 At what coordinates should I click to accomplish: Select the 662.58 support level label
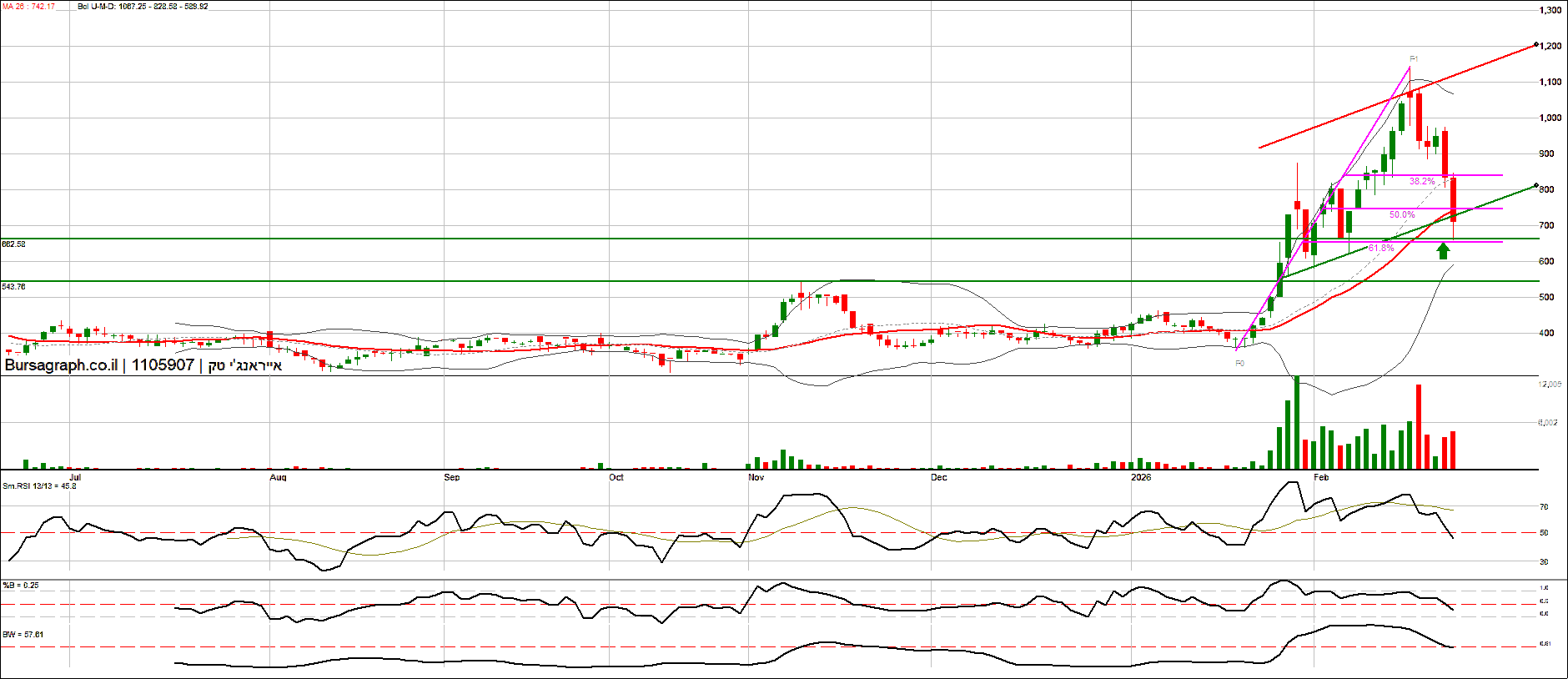pyautogui.click(x=14, y=244)
